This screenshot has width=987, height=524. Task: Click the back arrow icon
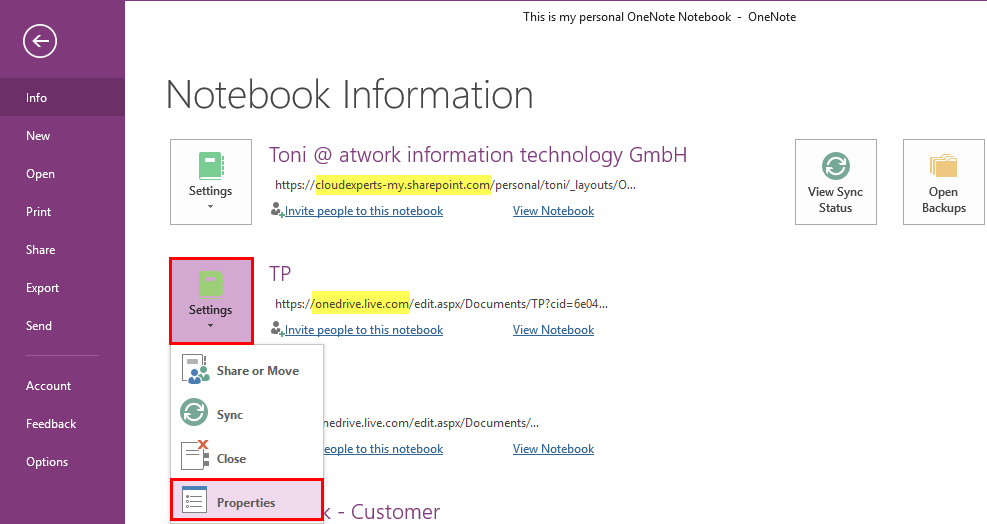40,41
